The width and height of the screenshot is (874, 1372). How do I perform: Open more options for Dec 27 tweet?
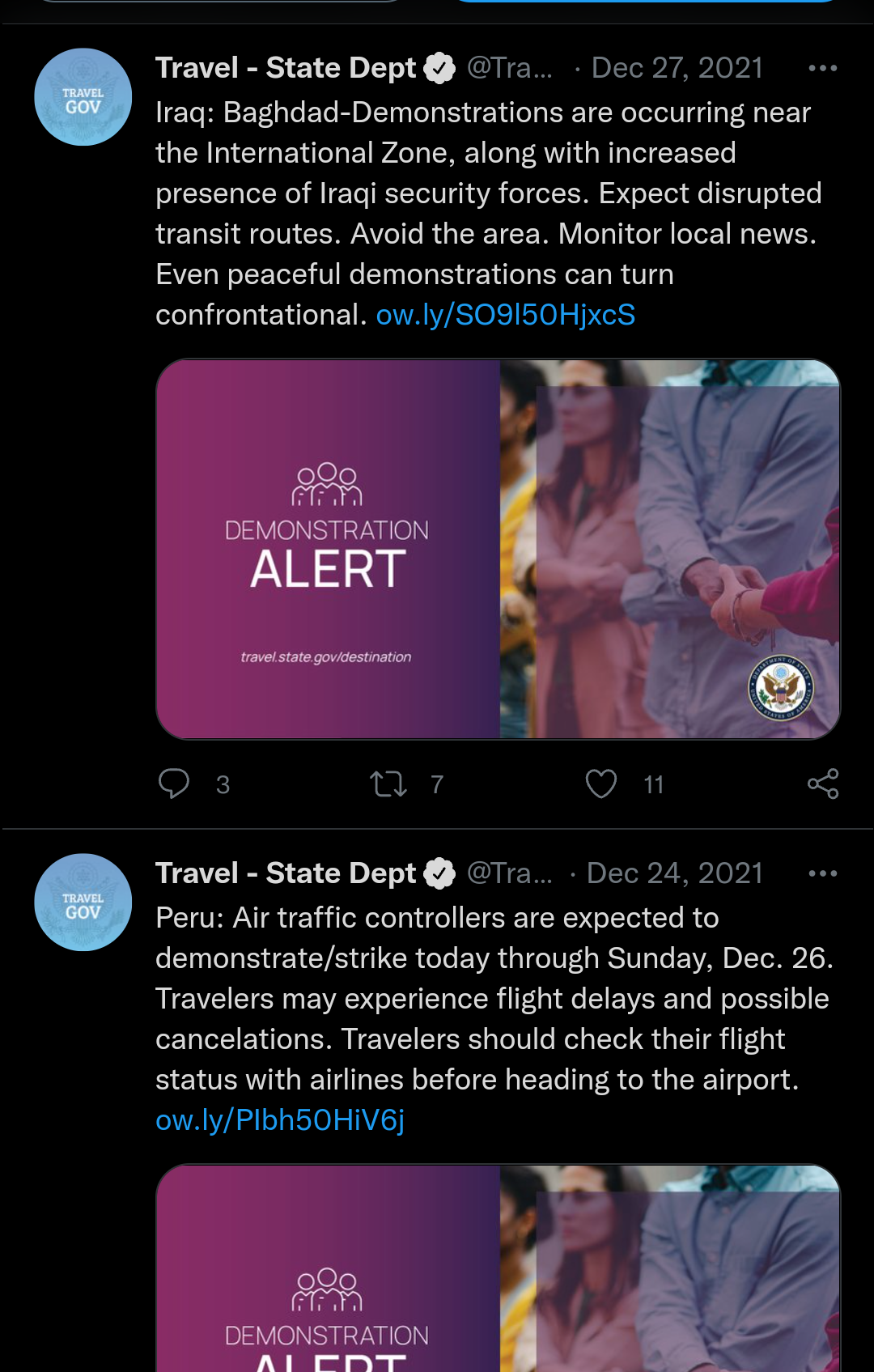(822, 68)
